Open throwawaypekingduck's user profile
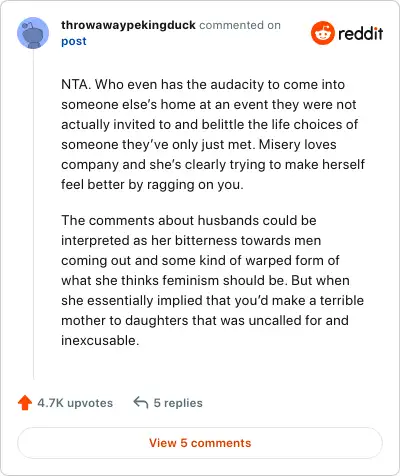400x476 pixels. click(x=128, y=25)
